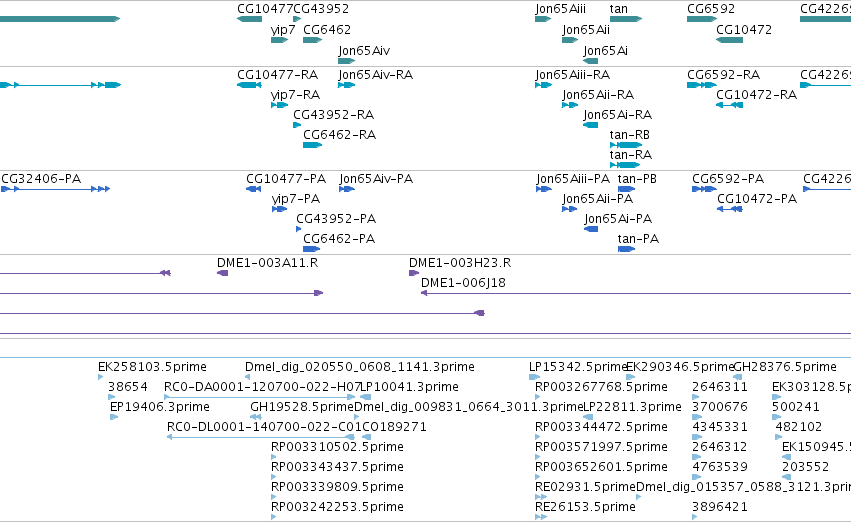Viewport: 851px width, 522px height.
Task: Click the CG6592 gene label
Action: (711, 9)
